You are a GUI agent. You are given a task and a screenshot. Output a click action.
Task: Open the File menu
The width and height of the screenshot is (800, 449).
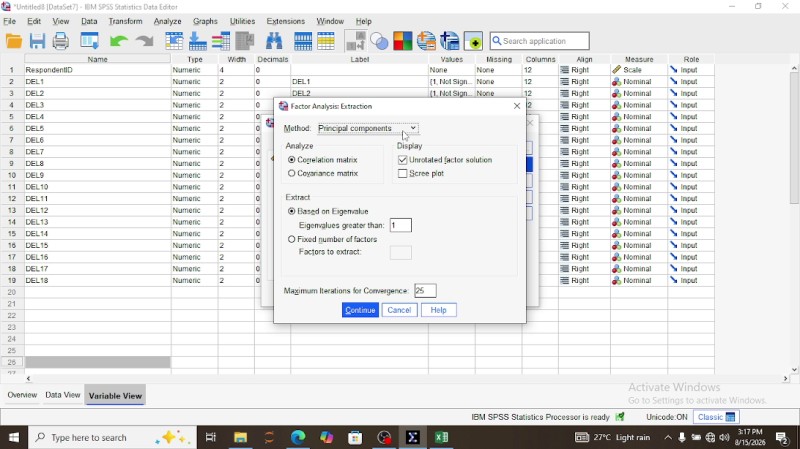coord(10,21)
